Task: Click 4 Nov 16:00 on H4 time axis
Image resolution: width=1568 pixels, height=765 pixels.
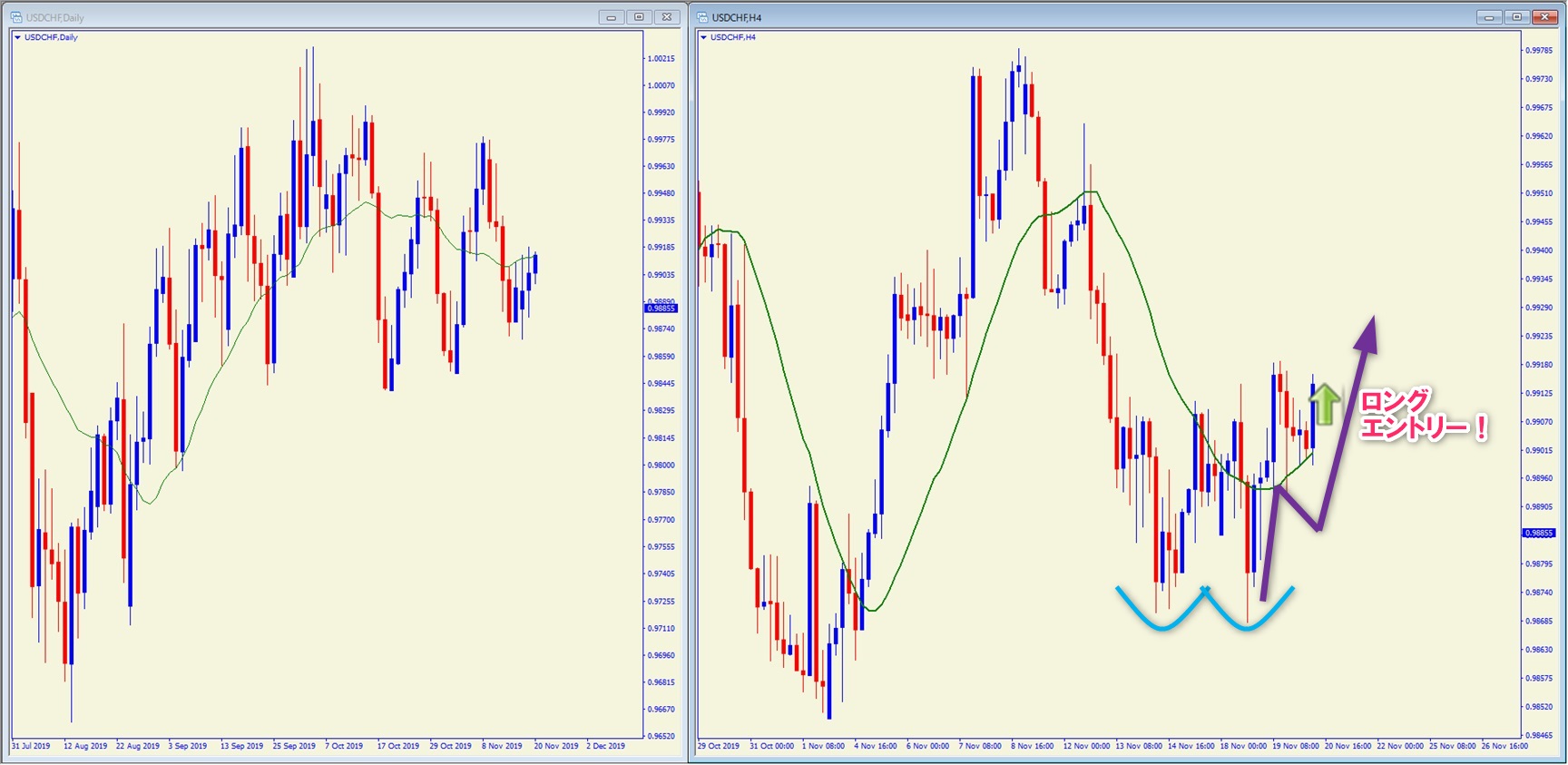Action: pos(876,746)
